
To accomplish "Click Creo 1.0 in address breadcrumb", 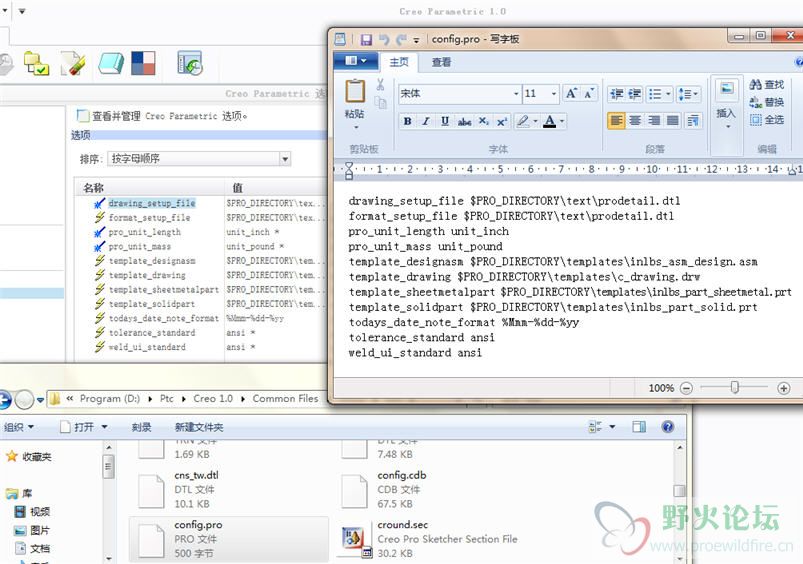I will [213, 399].
